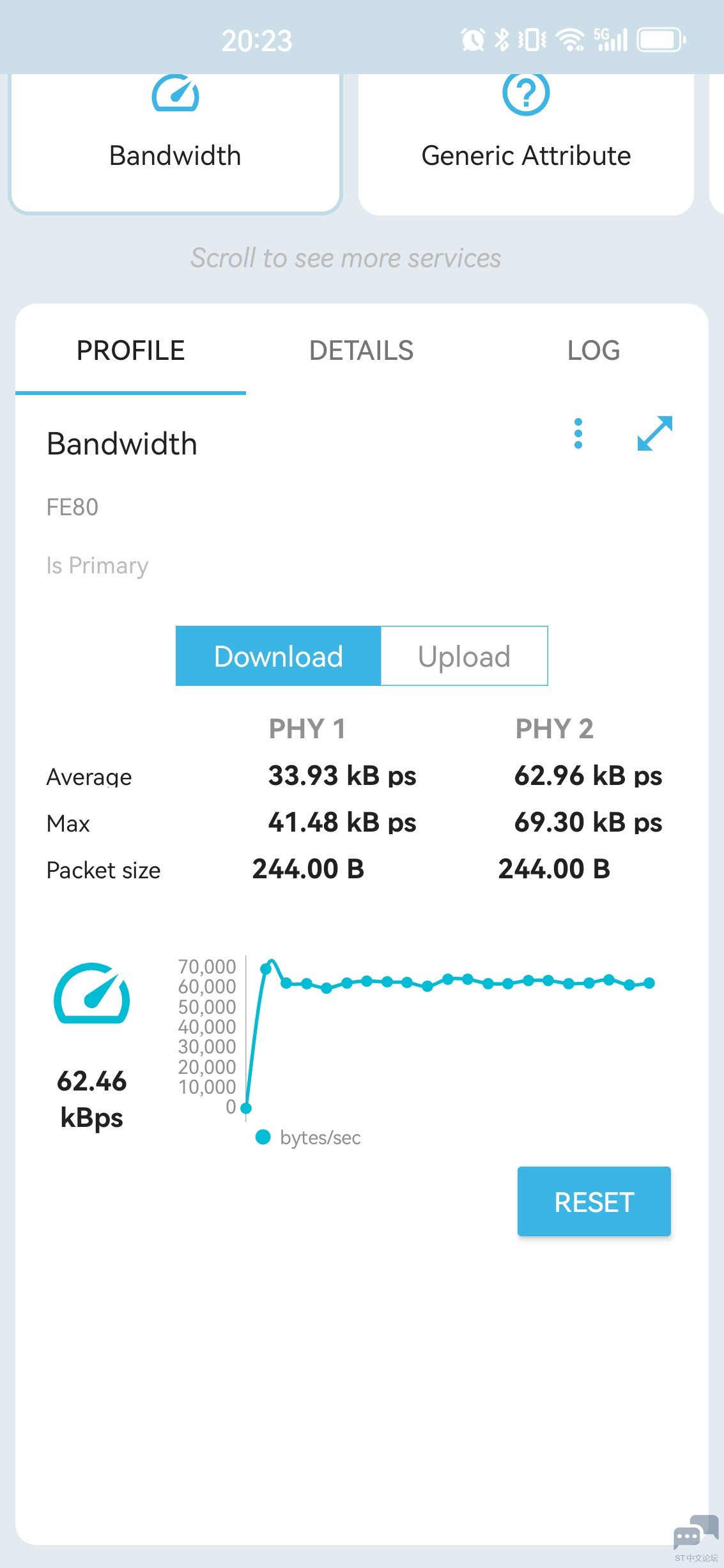Tap the Bandwidth speedometer icon at top
Screen dimensions: 724x1568
coord(175,93)
